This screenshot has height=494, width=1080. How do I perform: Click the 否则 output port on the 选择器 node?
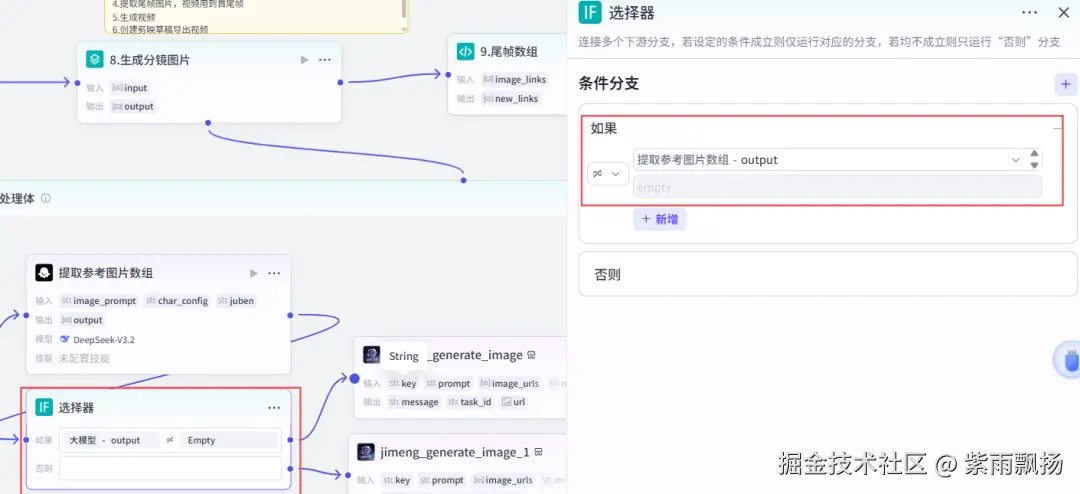pyautogui.click(x=292, y=468)
